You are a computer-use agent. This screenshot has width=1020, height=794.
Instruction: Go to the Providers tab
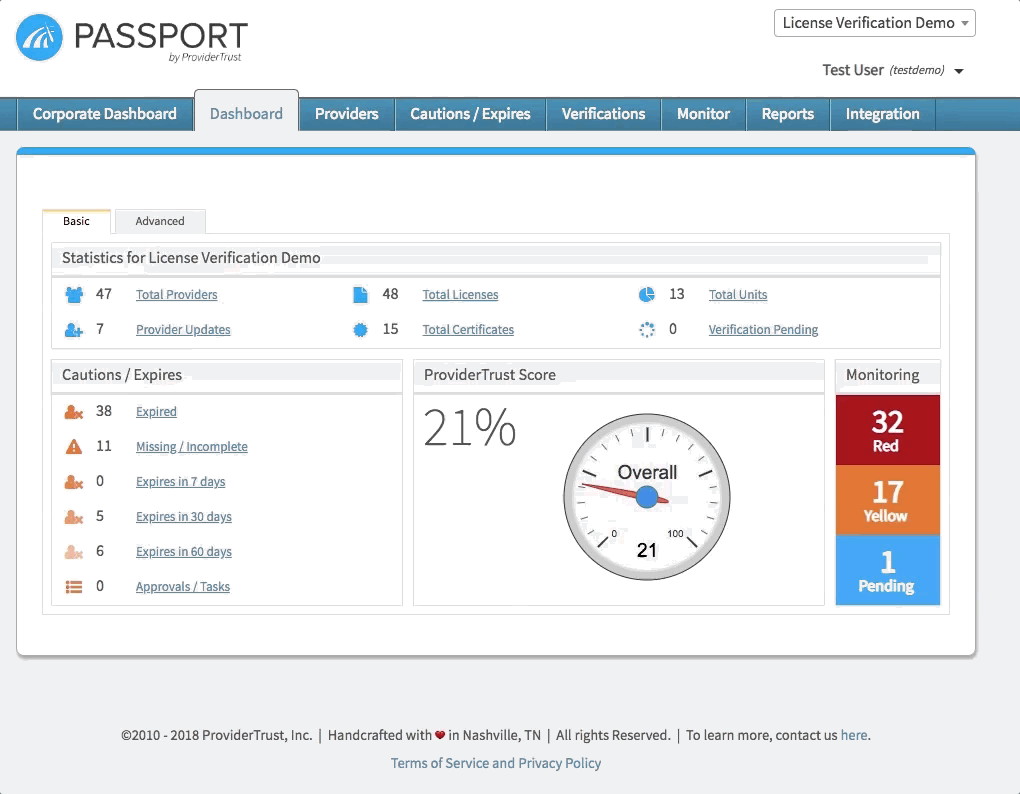tap(347, 114)
